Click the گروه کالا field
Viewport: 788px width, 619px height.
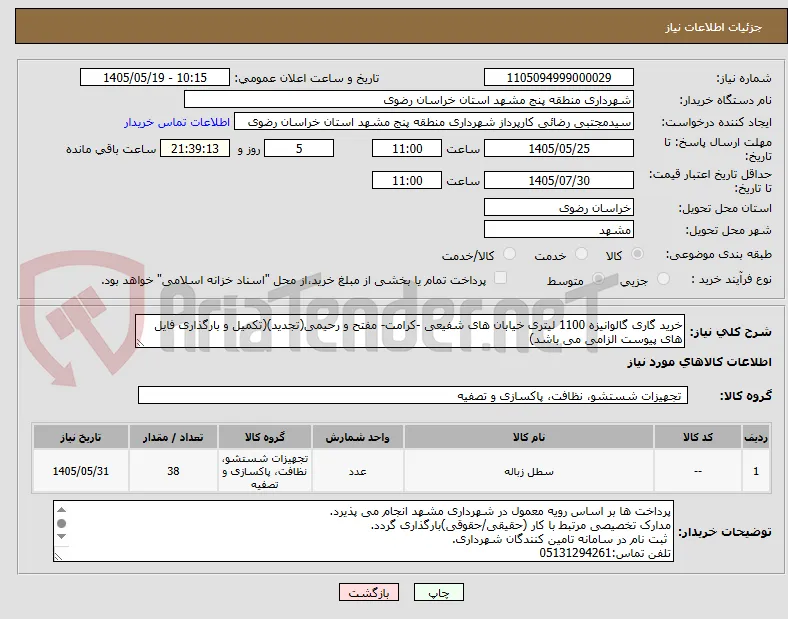pyautogui.click(x=413, y=395)
